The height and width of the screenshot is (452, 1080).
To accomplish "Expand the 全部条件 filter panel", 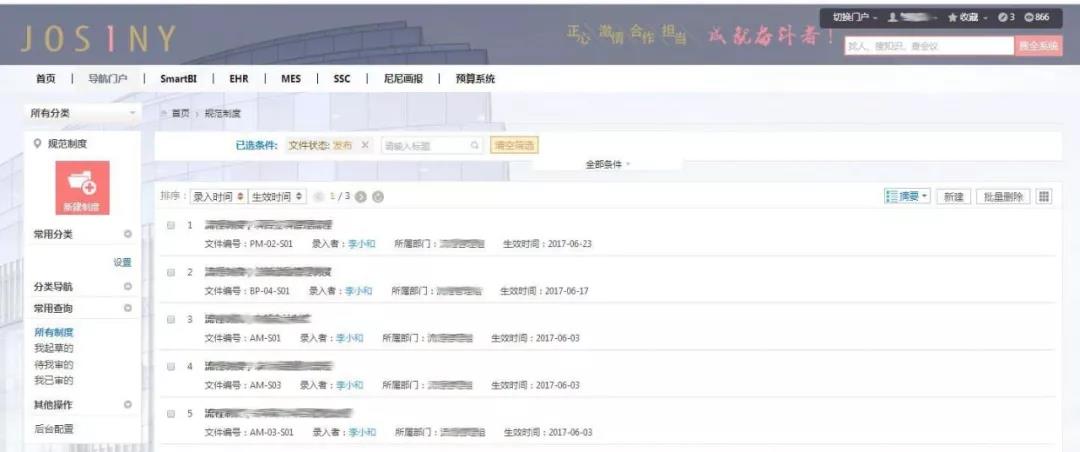I will [x=608, y=164].
